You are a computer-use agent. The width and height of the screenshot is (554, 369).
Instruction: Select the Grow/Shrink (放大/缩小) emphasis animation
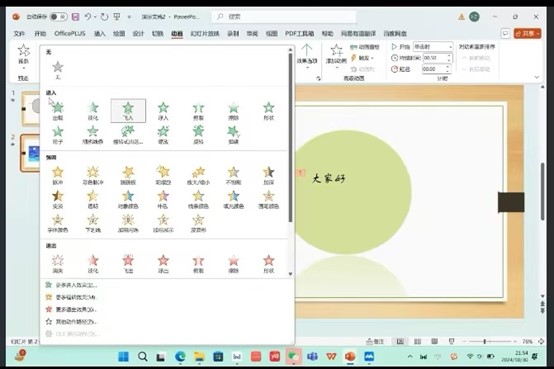tap(198, 176)
